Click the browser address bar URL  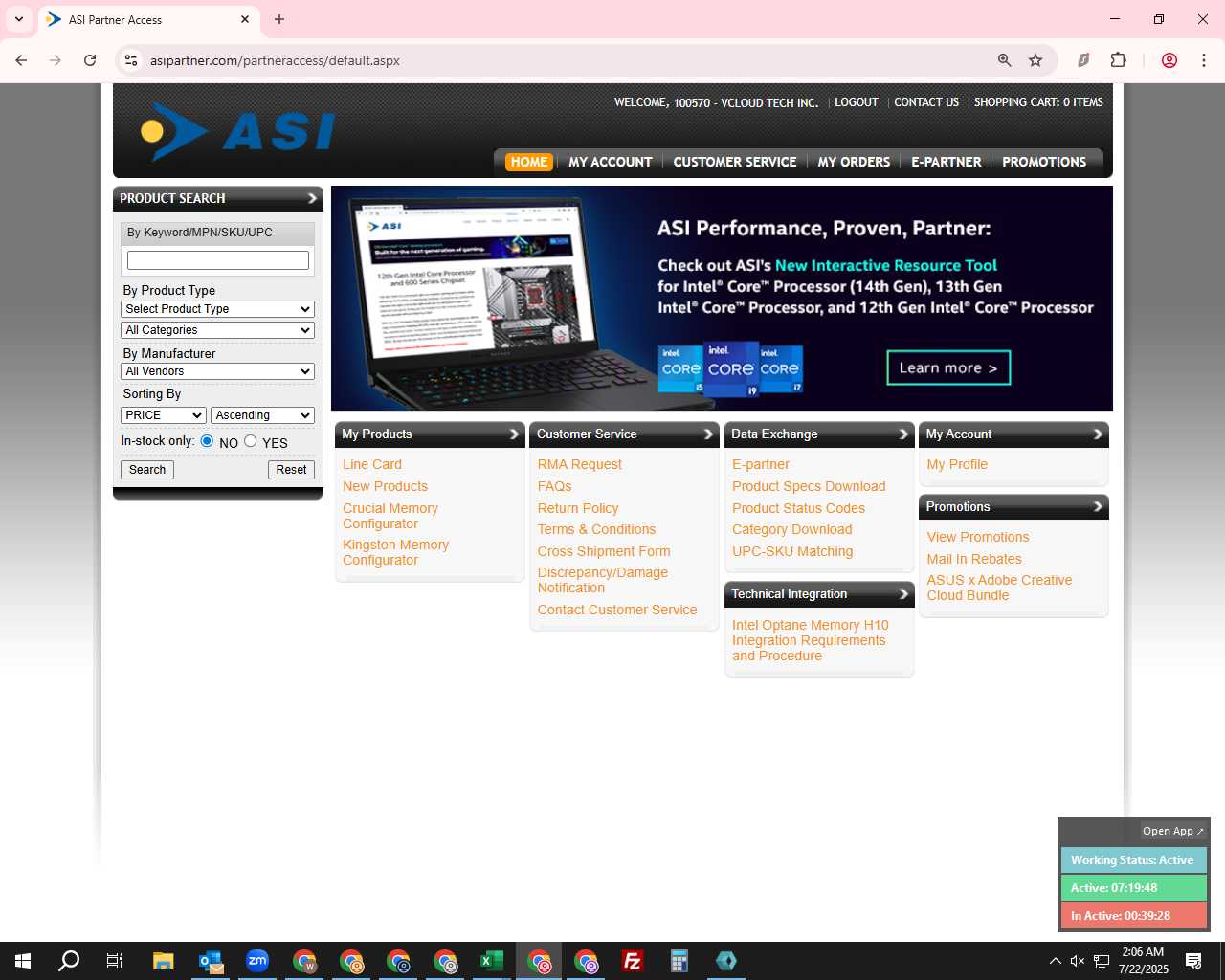point(275,60)
